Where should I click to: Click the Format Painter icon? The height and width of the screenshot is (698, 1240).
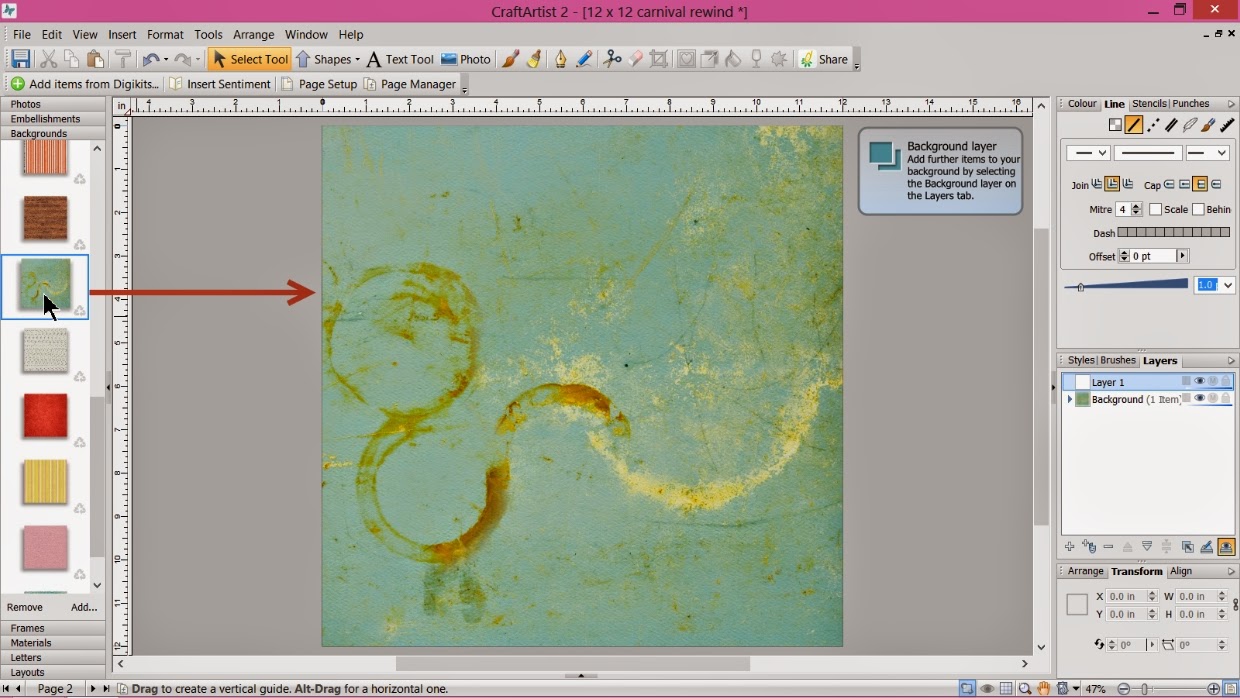point(123,59)
